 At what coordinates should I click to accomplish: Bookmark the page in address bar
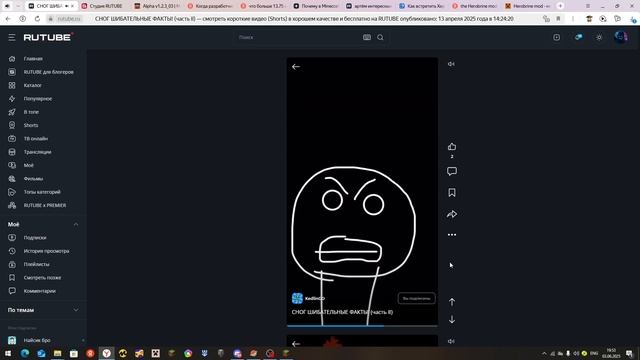click(x=558, y=19)
